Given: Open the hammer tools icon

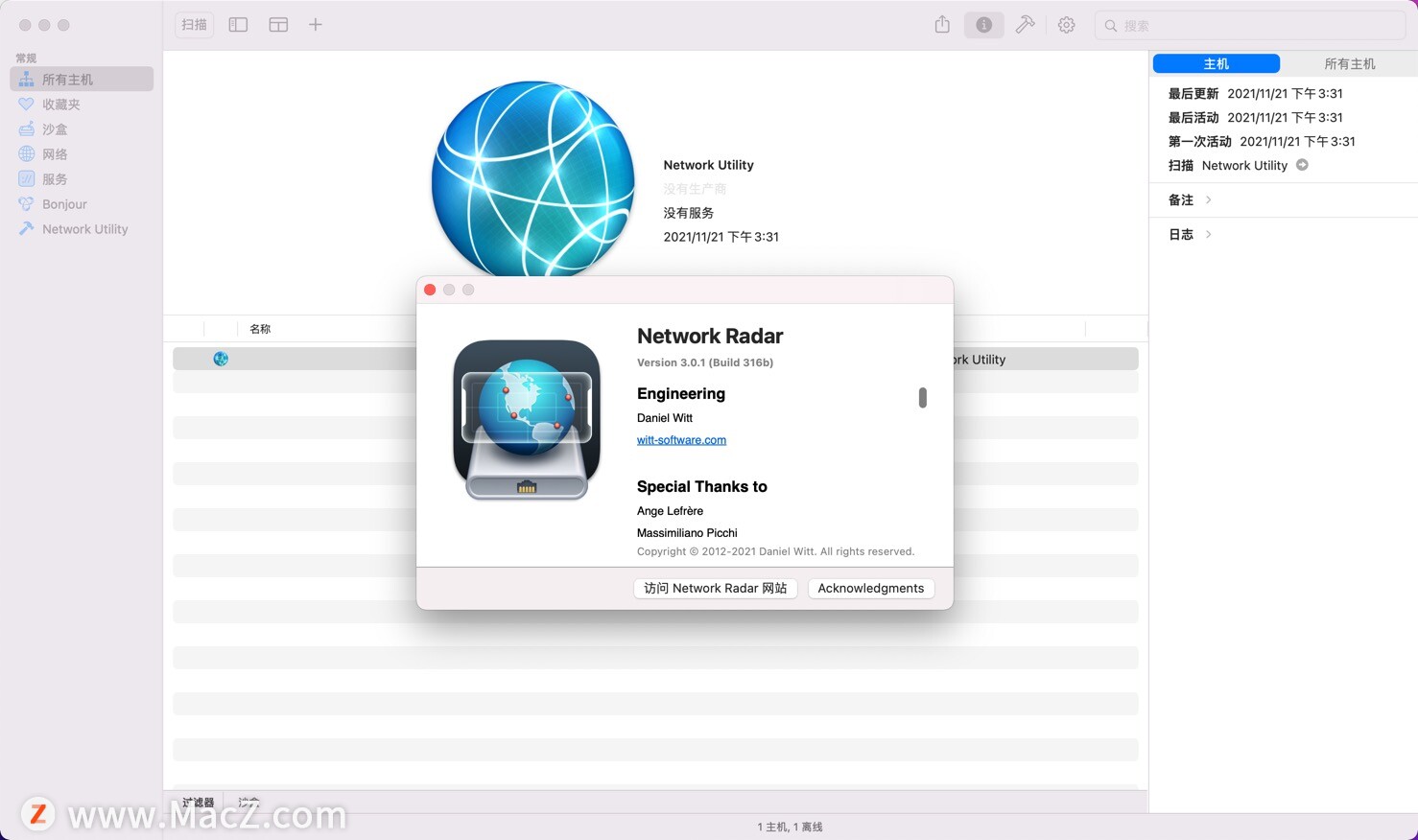Looking at the screenshot, I should click(x=1025, y=25).
